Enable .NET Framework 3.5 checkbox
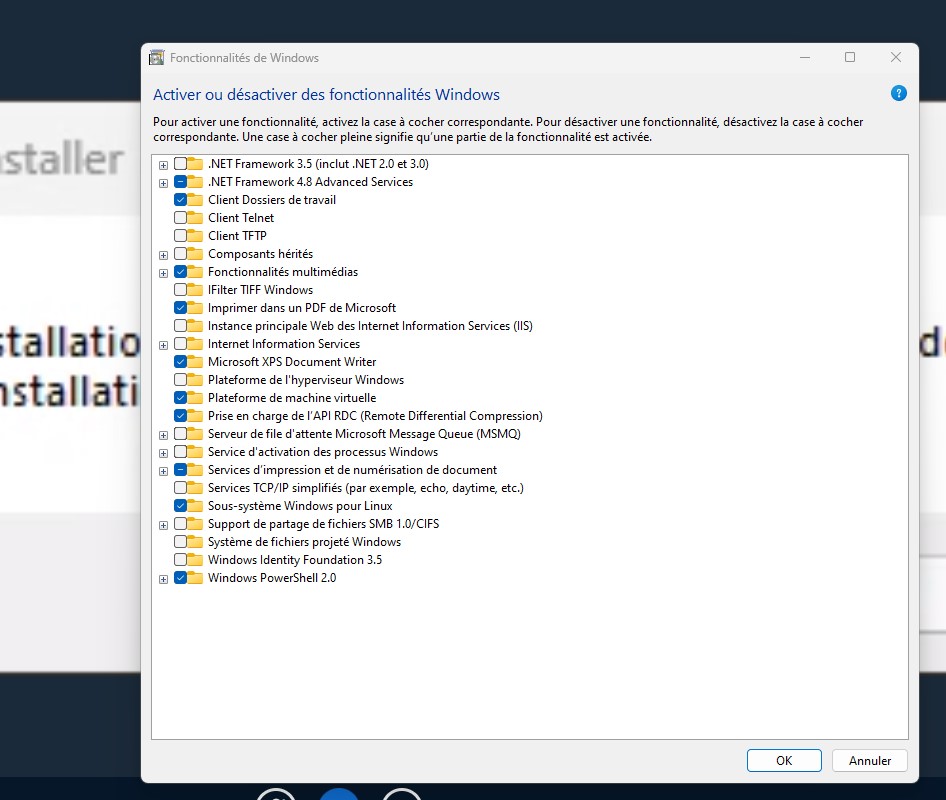 [x=180, y=163]
